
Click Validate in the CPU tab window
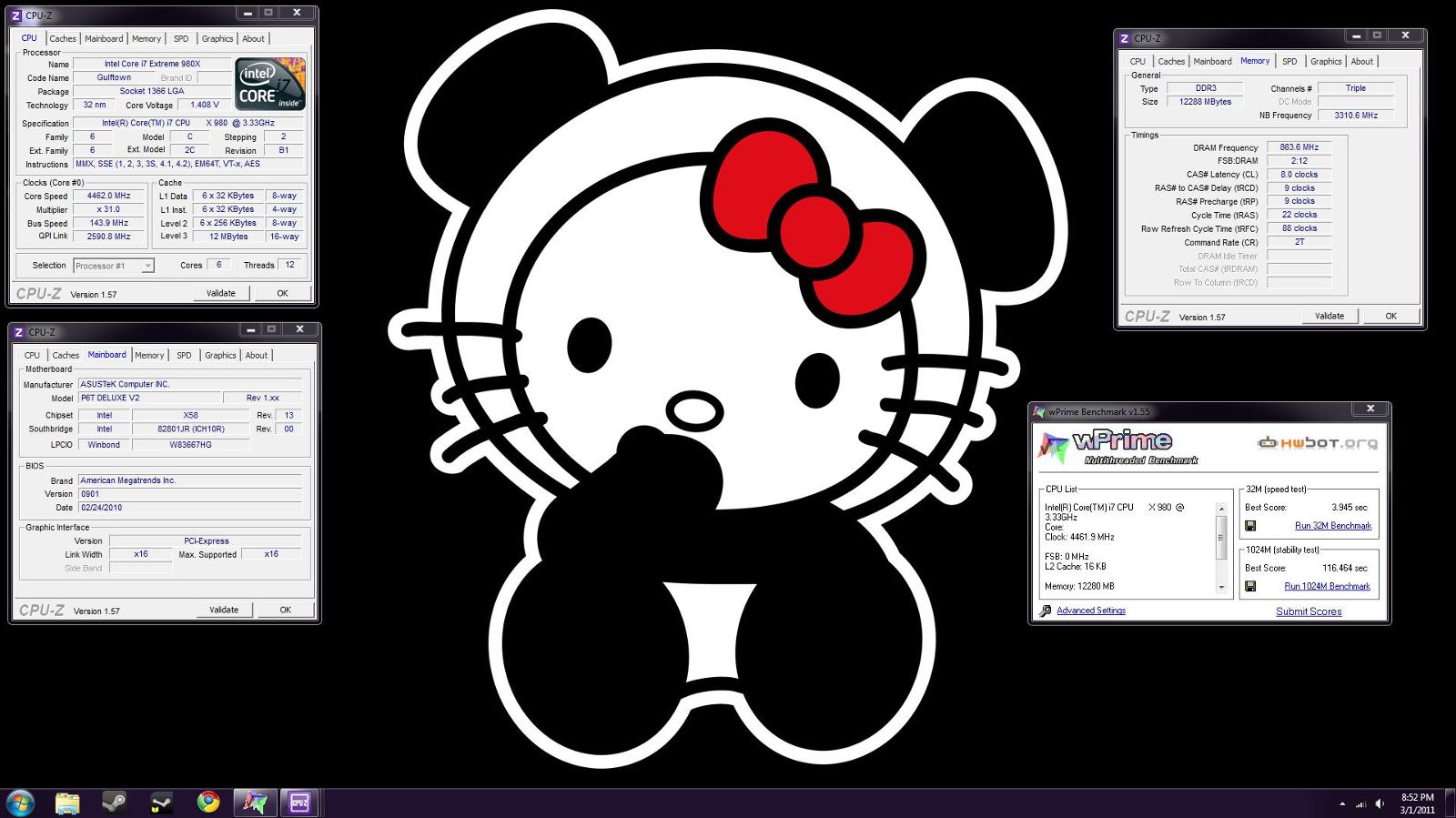[x=221, y=293]
